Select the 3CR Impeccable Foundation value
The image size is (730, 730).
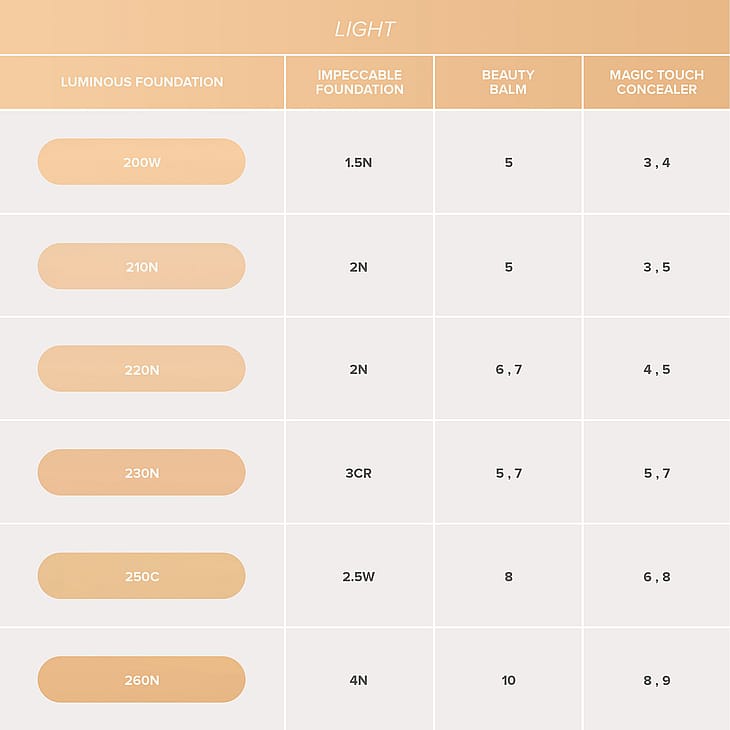[358, 473]
